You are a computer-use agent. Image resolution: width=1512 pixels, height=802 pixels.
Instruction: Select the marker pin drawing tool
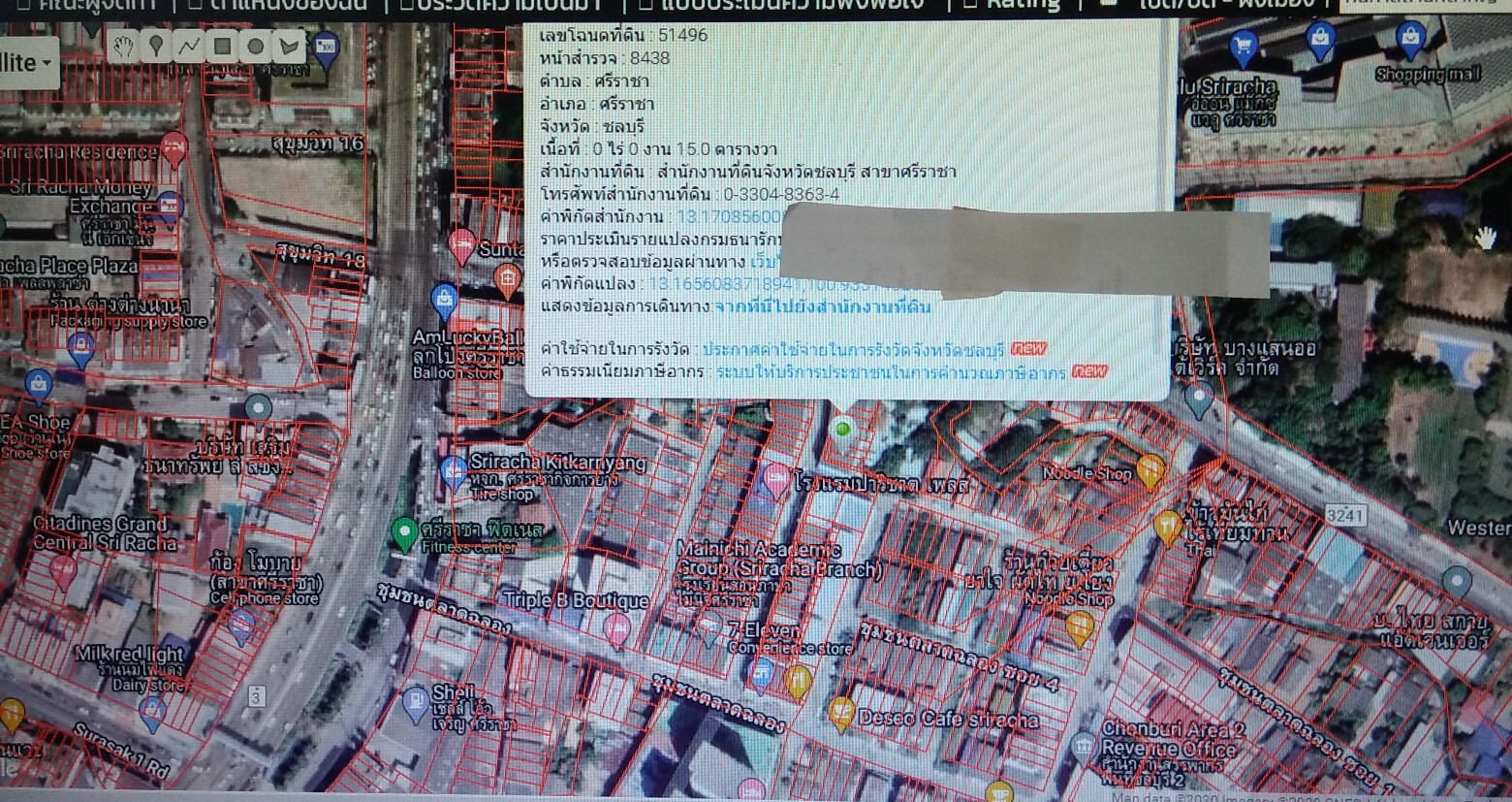(155, 46)
